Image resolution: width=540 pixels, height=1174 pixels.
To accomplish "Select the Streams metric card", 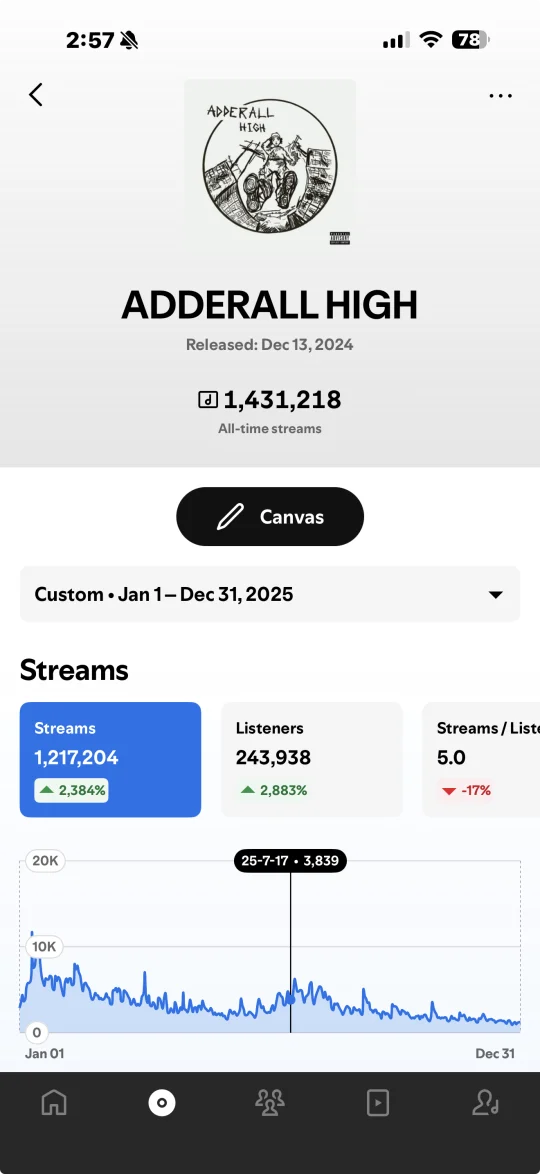I will coord(110,759).
